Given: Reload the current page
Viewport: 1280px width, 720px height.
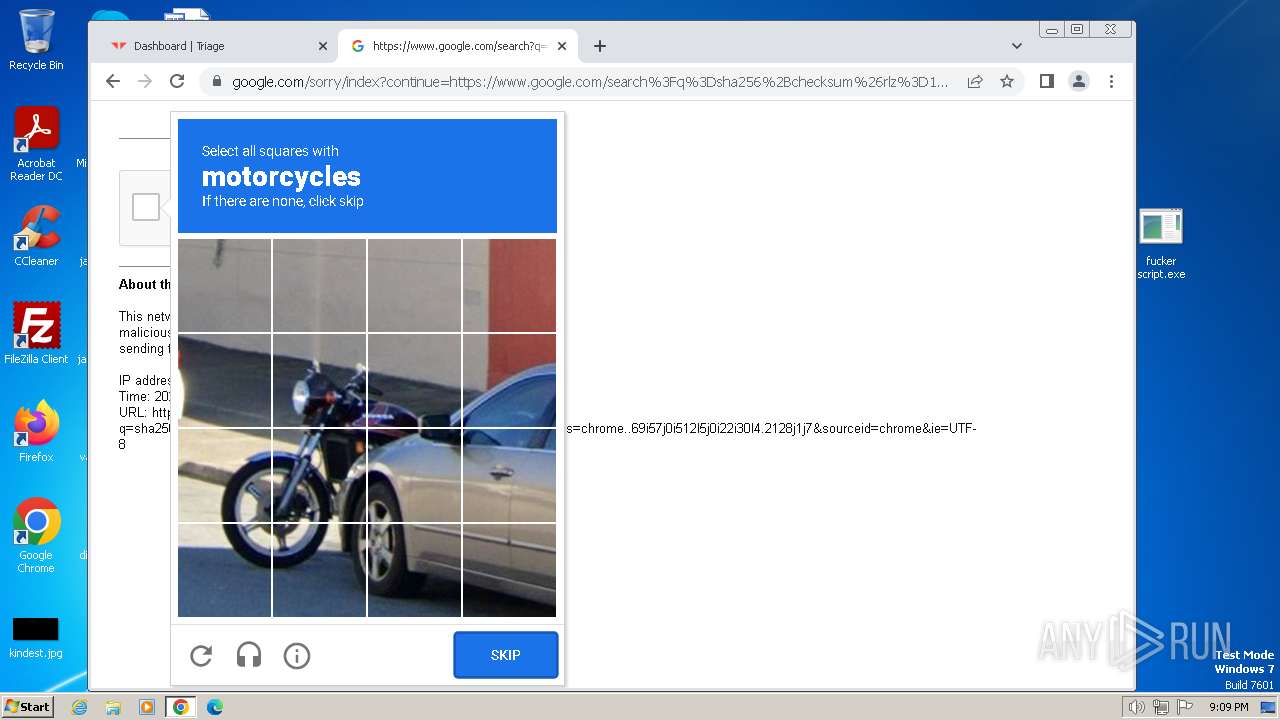Looking at the screenshot, I should [177, 82].
